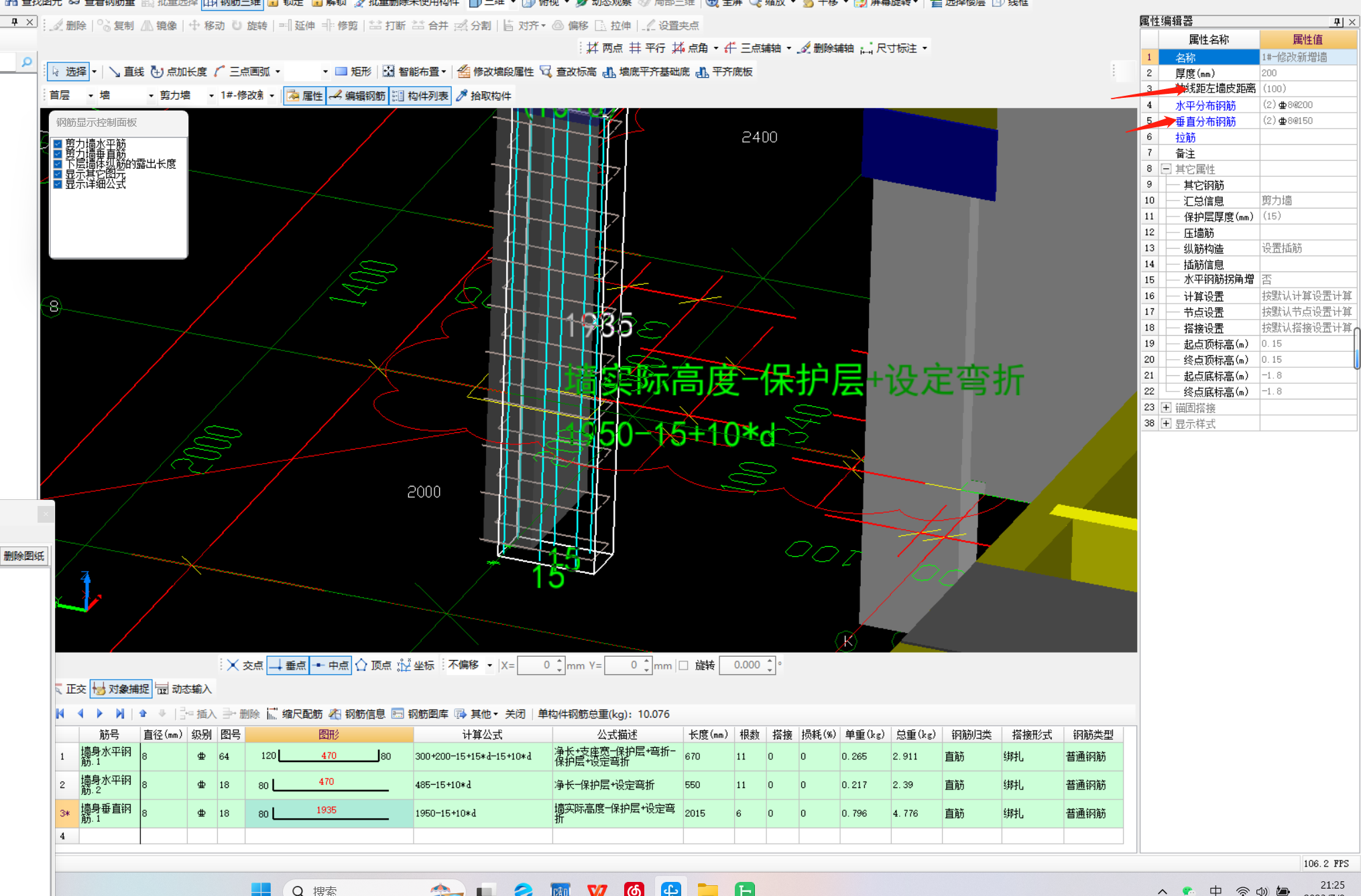Image resolution: width=1361 pixels, height=896 pixels.
Task: Uncheck 显示详细公式 checkbox
Action: point(58,184)
